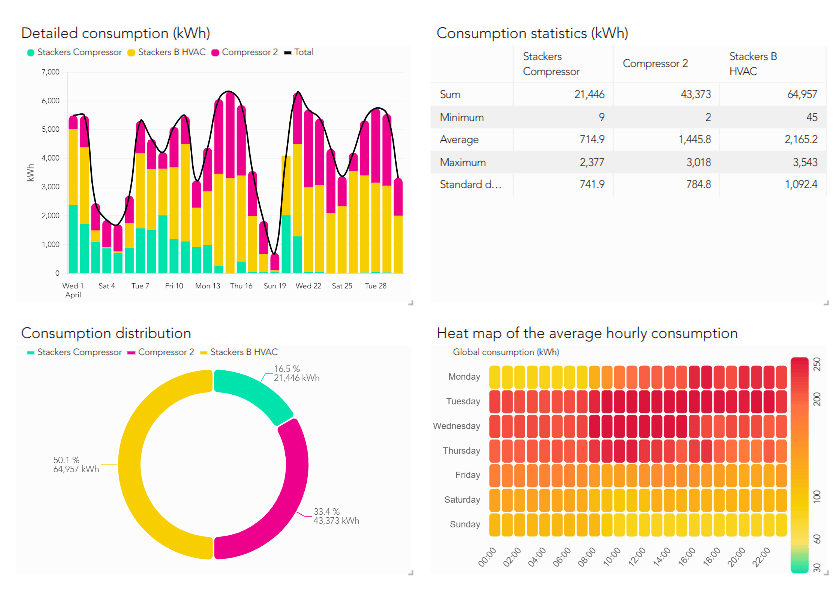
Task: Click the Tuesday row label in heat map
Action: pos(463,401)
